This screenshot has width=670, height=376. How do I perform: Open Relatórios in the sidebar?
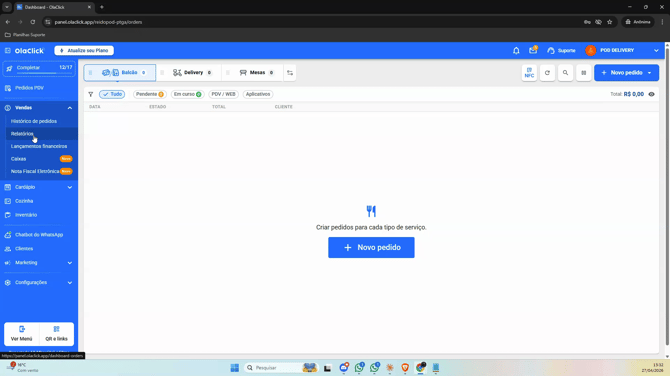[22, 134]
